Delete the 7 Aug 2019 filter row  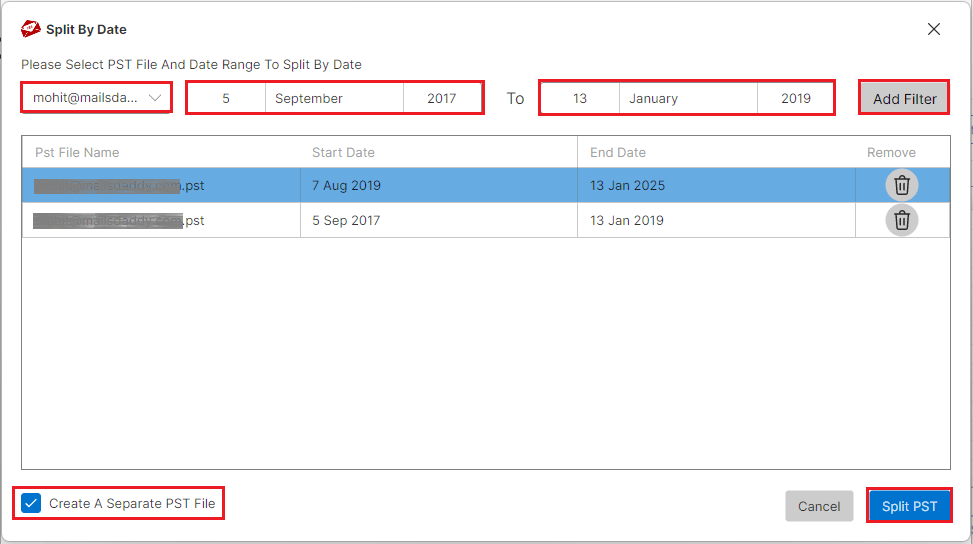coord(901,185)
